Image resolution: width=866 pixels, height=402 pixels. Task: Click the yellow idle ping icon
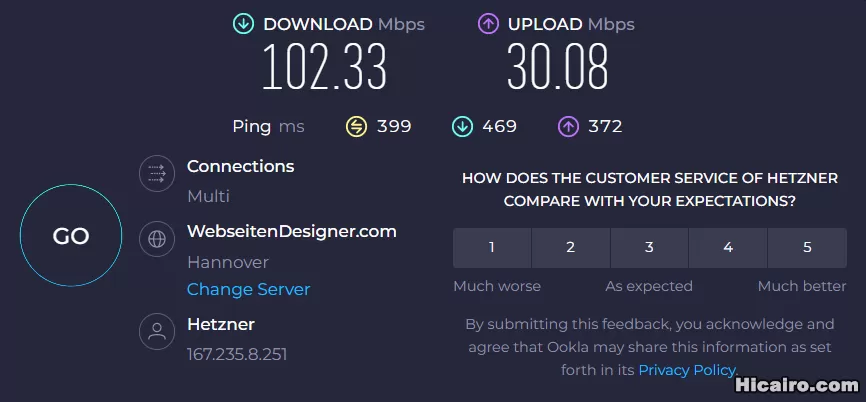(357, 126)
